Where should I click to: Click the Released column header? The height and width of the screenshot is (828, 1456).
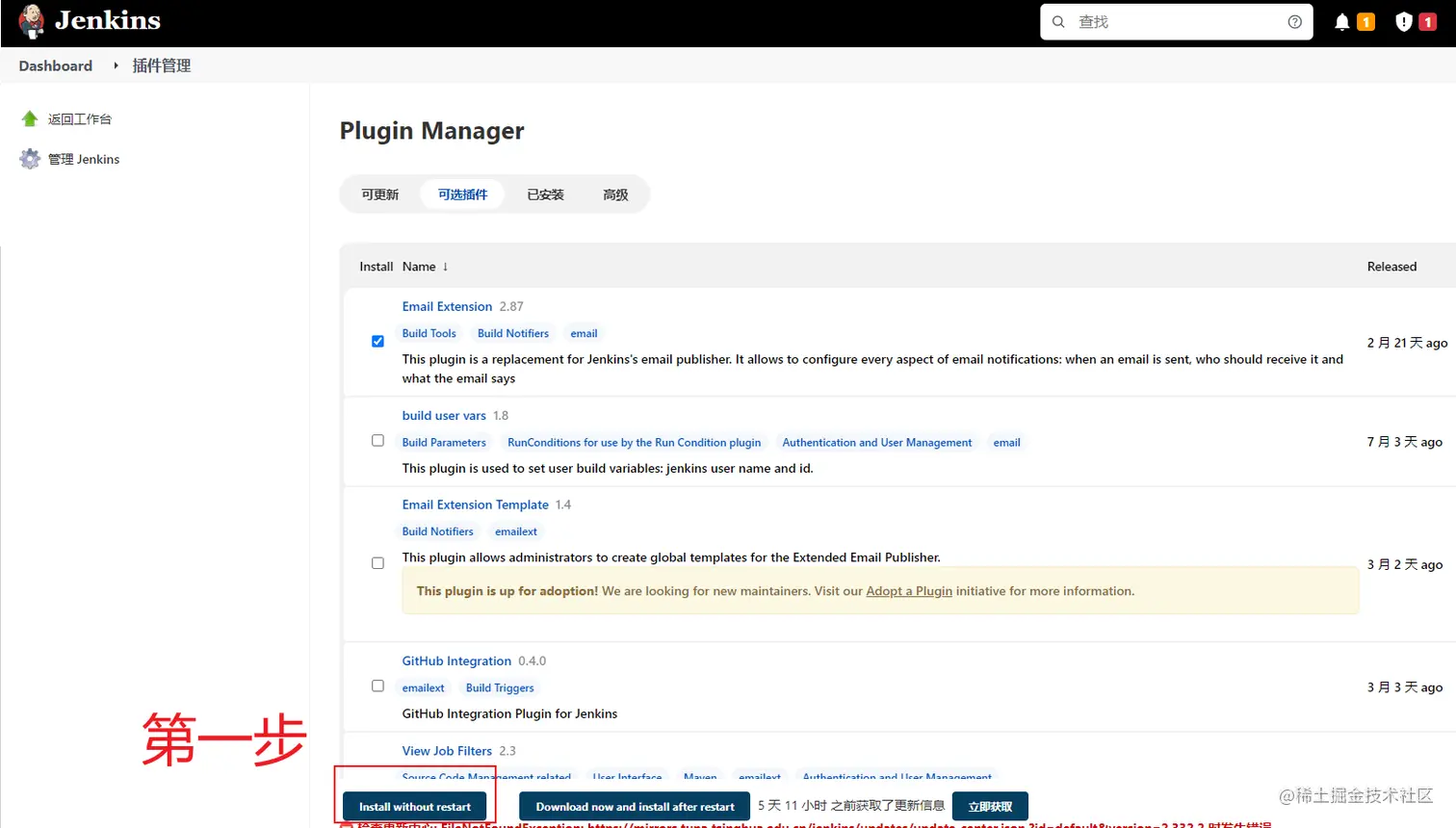[1391, 266]
